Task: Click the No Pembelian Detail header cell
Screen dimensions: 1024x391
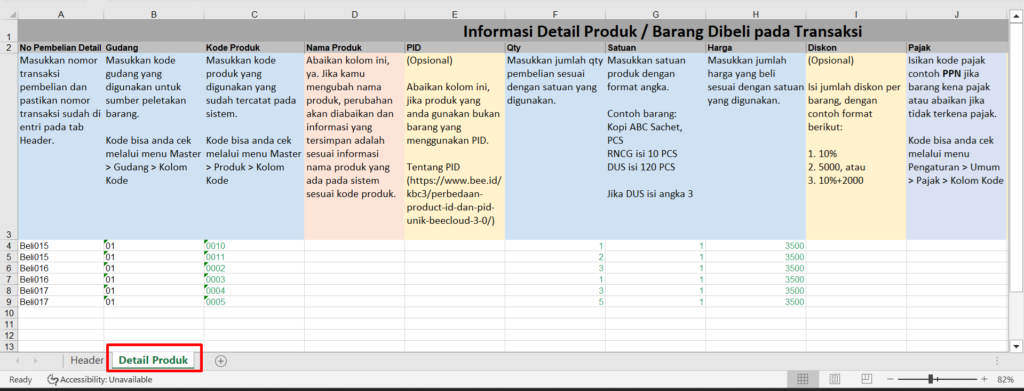Action: (61, 48)
